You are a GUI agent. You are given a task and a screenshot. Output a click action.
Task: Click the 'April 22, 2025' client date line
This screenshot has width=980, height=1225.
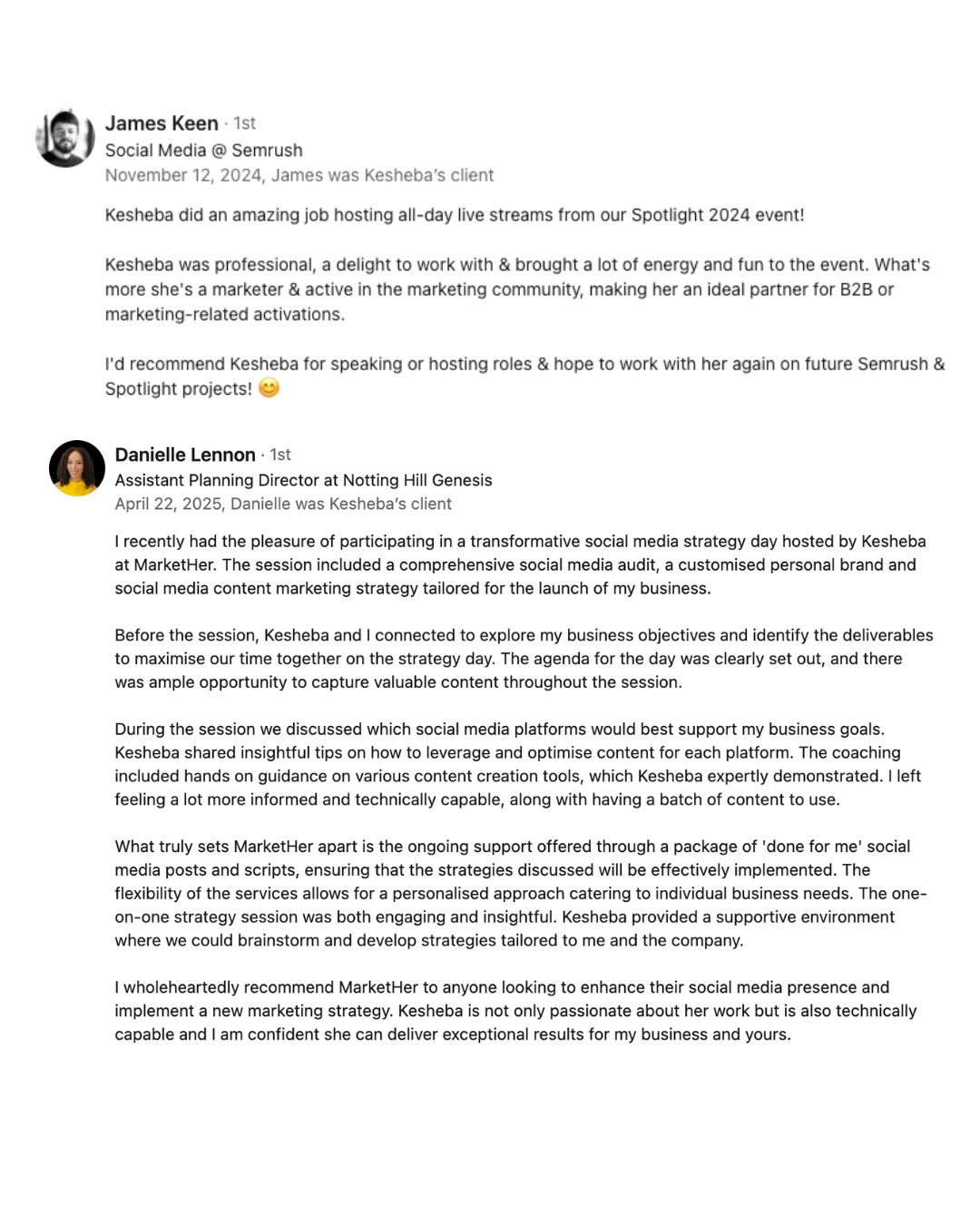pyautogui.click(x=283, y=504)
